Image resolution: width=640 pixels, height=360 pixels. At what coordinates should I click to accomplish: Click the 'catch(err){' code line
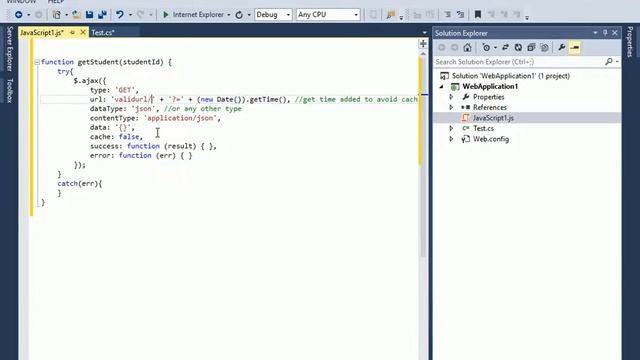pos(80,184)
